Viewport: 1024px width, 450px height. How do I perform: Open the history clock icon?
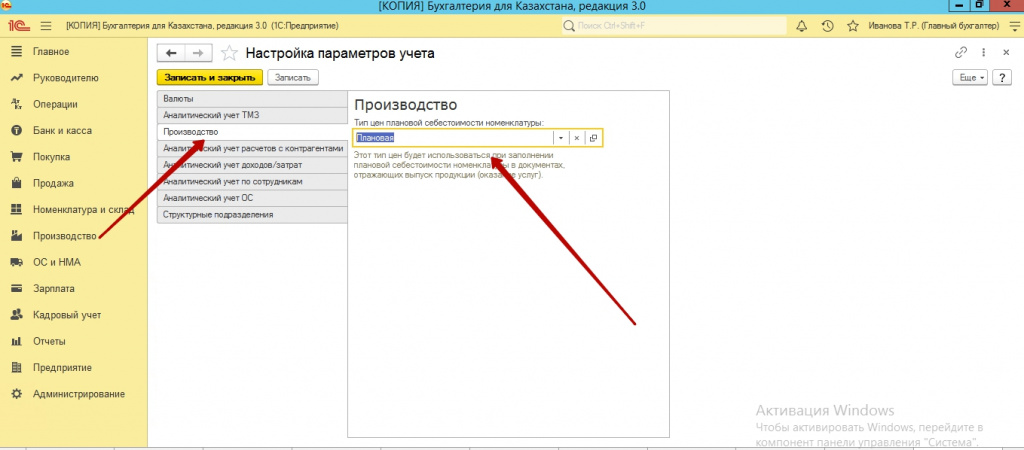tap(827, 26)
